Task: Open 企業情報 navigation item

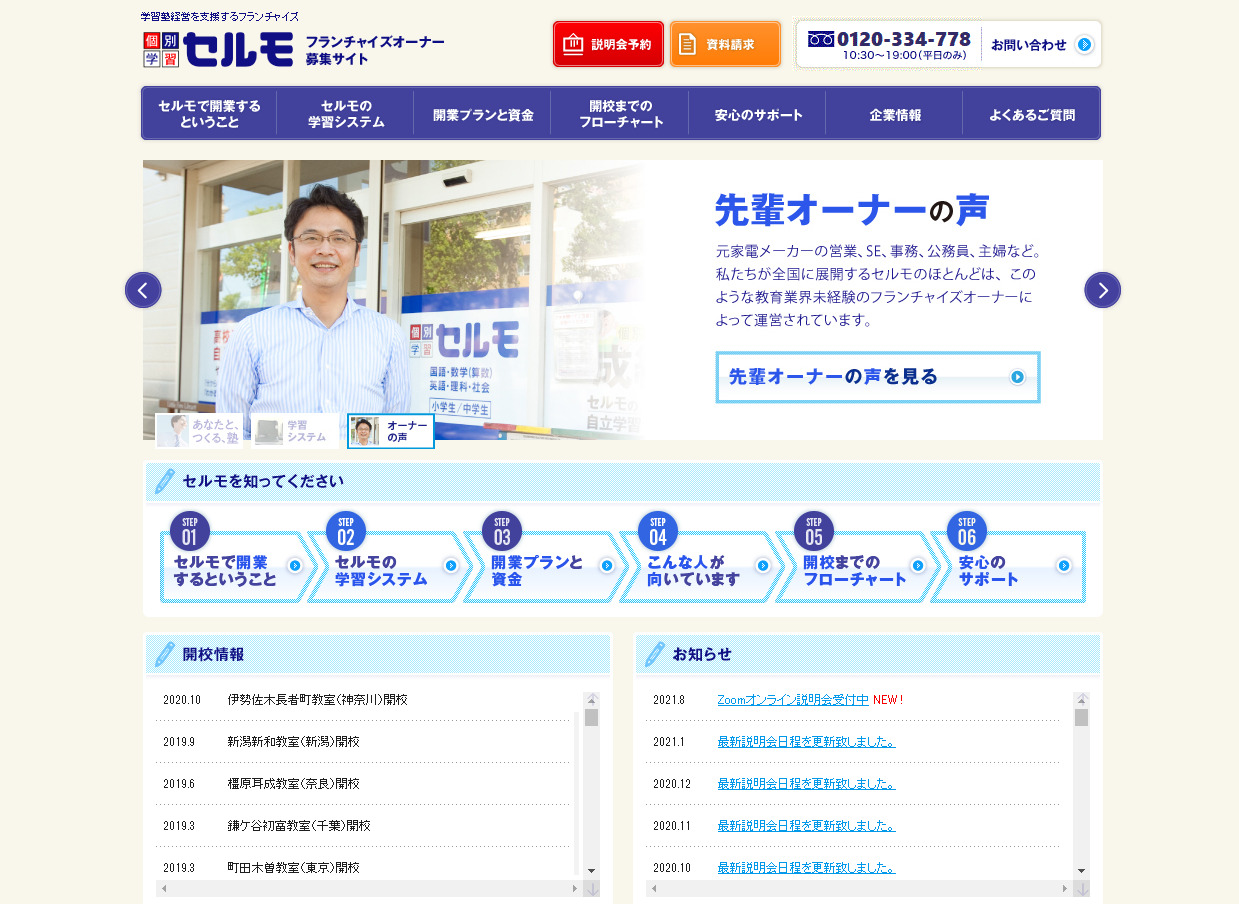Action: [x=895, y=113]
